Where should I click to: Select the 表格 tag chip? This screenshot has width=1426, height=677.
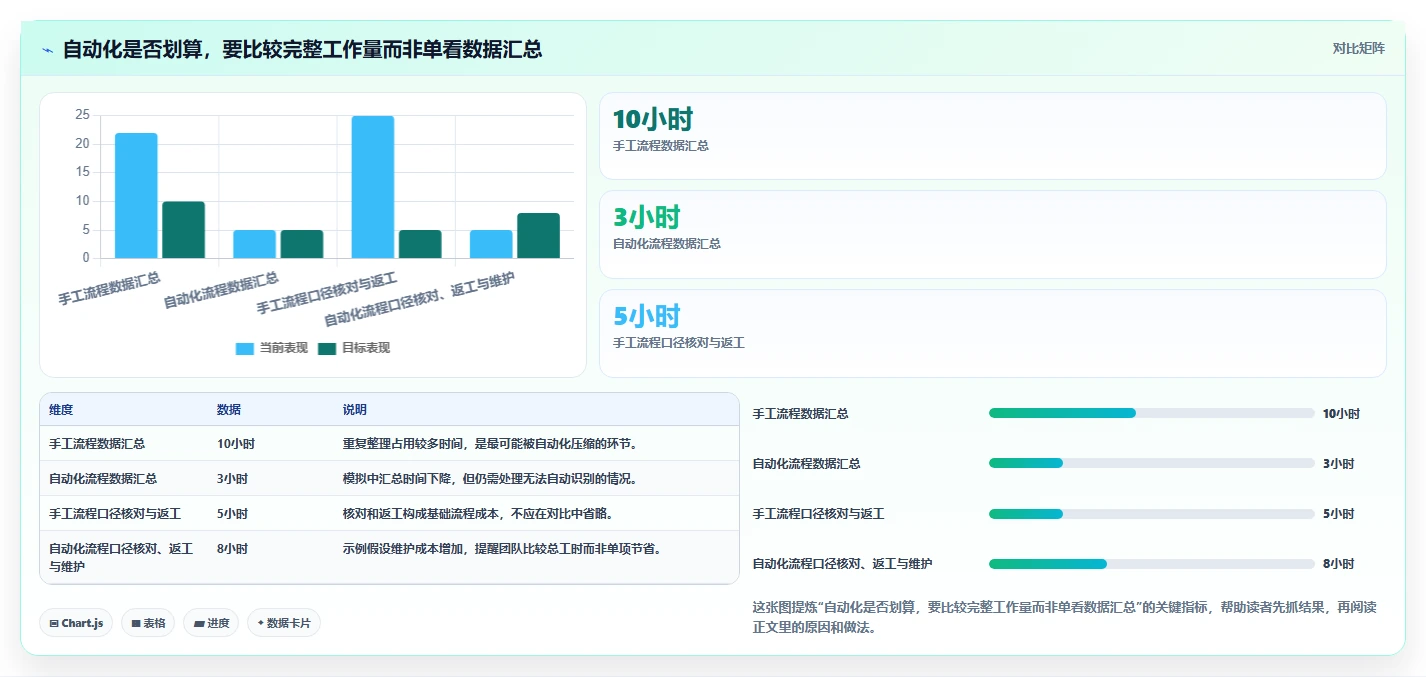coord(148,623)
